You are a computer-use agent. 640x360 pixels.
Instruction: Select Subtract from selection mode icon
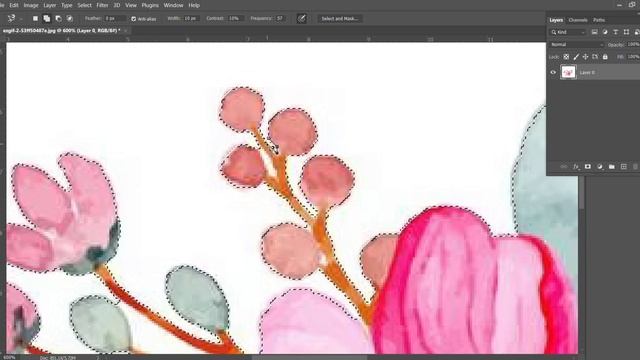point(58,18)
